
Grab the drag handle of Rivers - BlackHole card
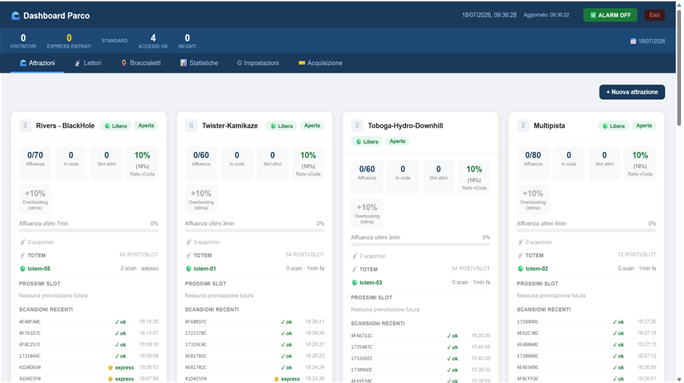(x=25, y=126)
